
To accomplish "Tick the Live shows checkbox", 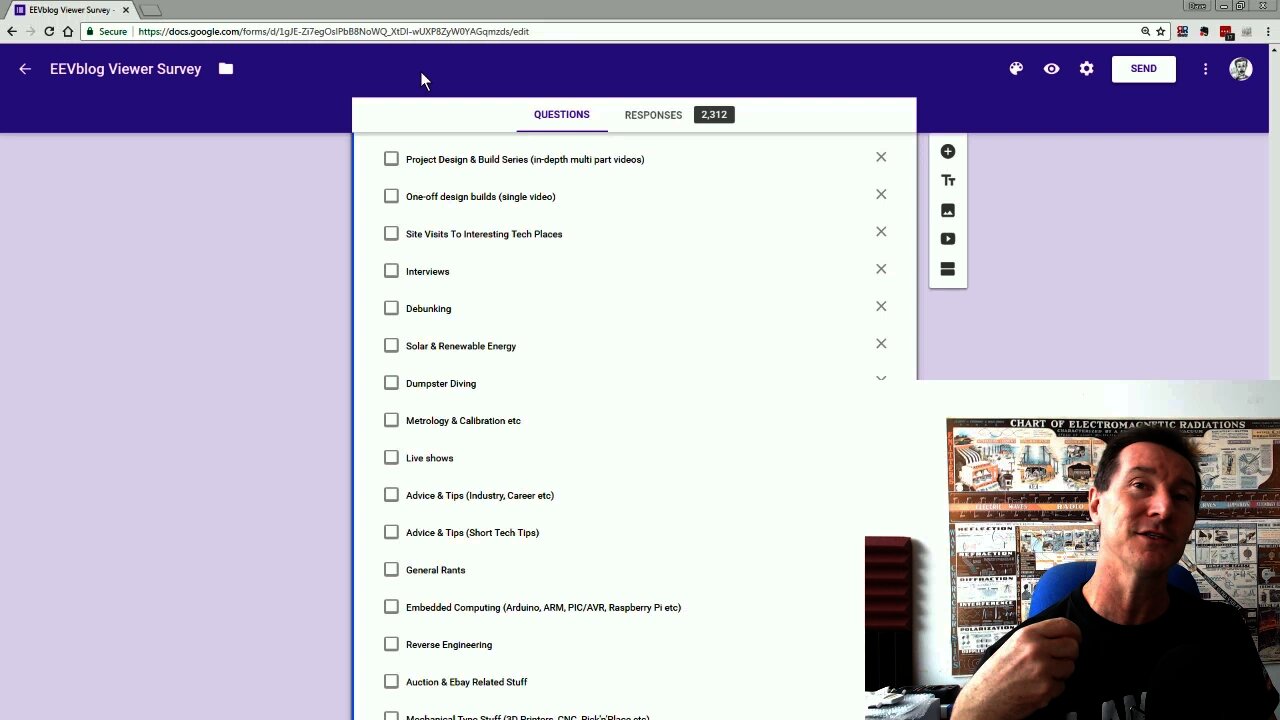I will [391, 457].
